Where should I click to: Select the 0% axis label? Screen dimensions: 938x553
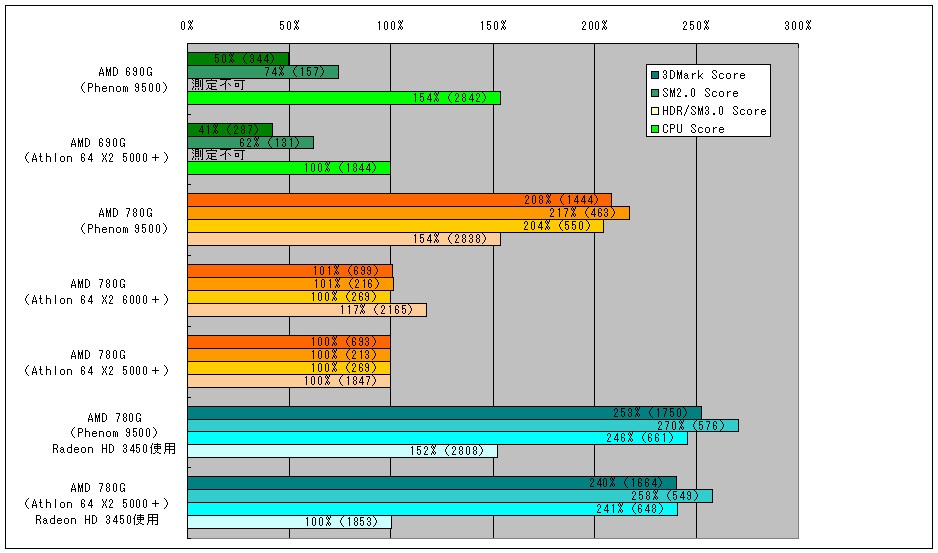click(187, 26)
